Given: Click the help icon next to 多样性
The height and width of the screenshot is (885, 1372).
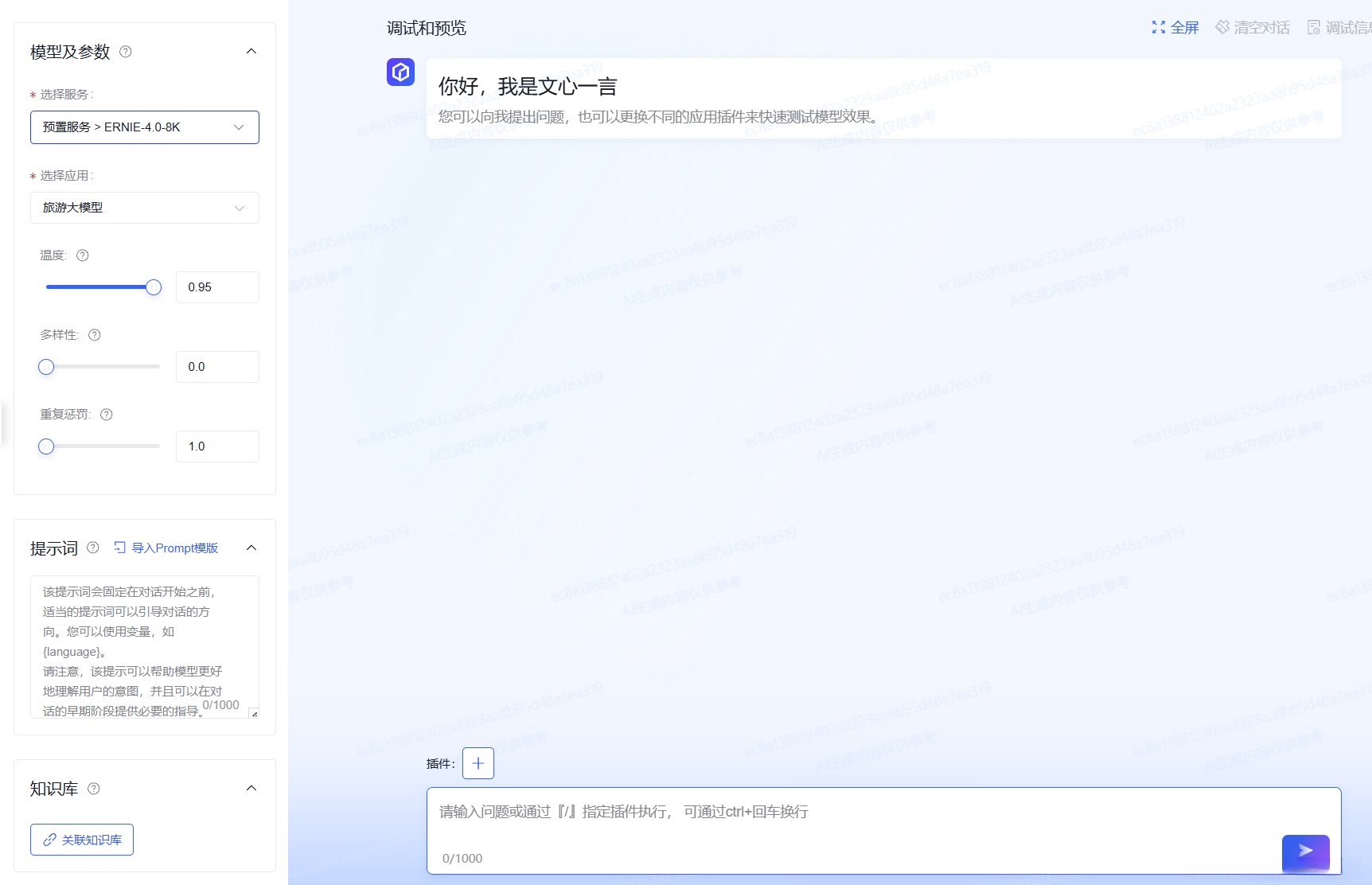Looking at the screenshot, I should tap(95, 335).
